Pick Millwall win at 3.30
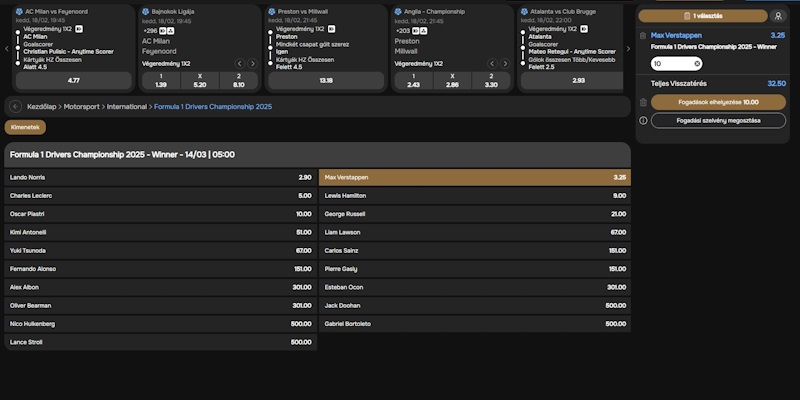The height and width of the screenshot is (400, 800). [491, 81]
